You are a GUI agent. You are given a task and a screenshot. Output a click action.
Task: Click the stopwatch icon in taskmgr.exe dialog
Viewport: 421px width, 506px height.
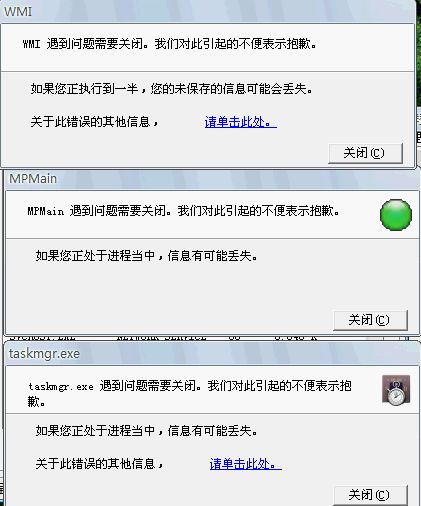[x=396, y=390]
